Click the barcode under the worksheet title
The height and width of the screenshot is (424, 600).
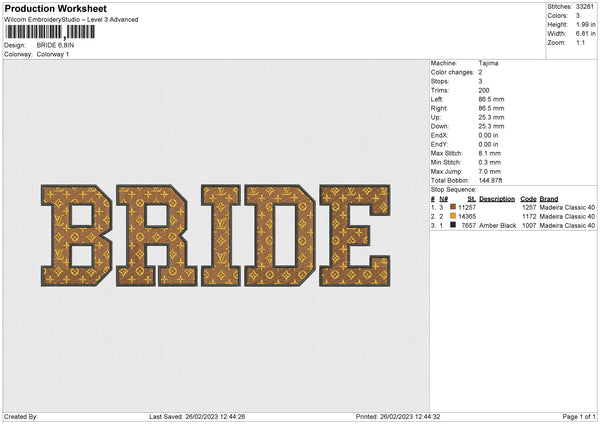tap(50, 32)
